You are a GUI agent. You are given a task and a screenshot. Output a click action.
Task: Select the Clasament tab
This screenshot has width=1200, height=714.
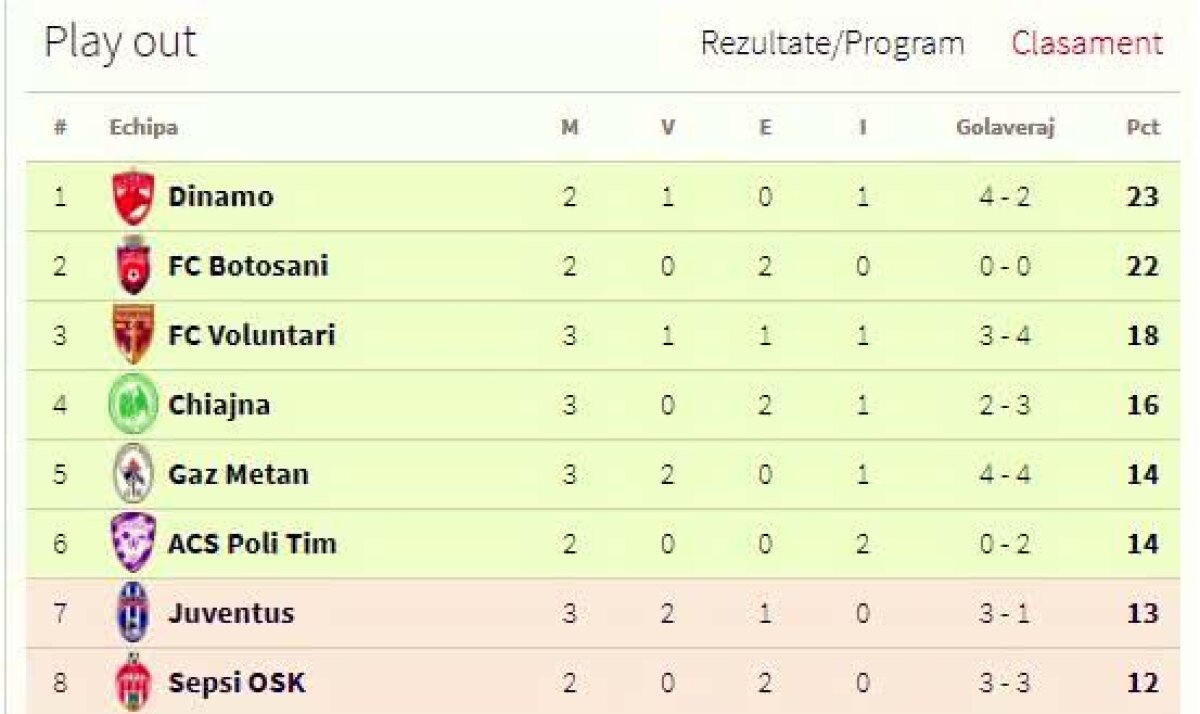[1087, 43]
